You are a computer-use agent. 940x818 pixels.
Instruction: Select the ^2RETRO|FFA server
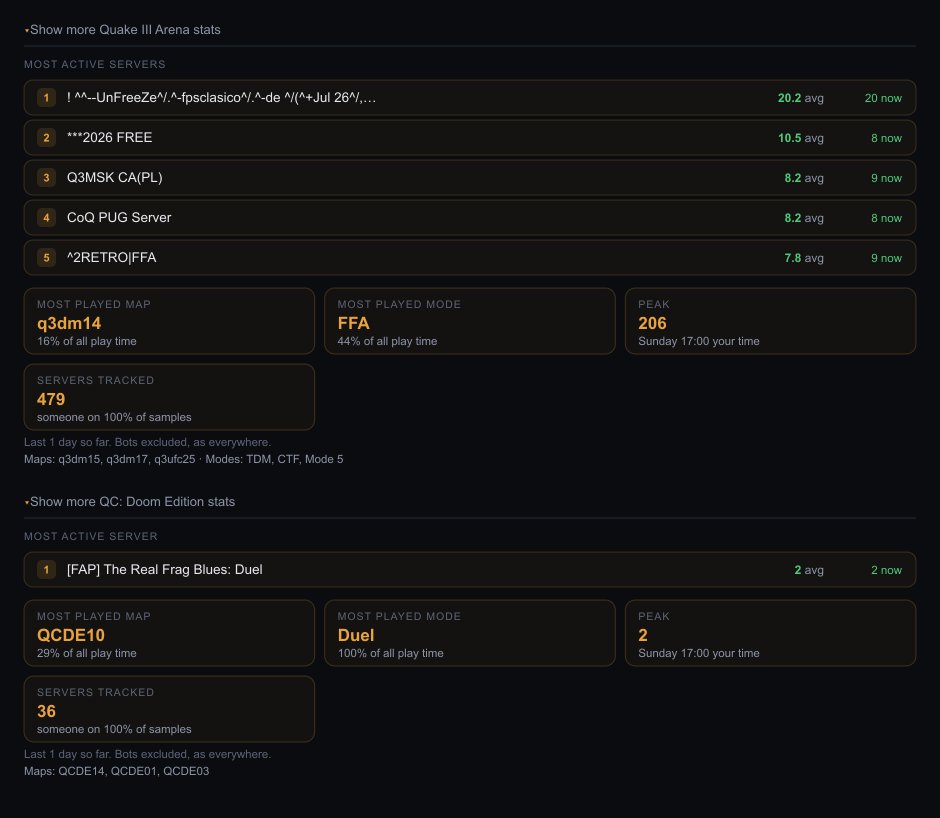470,258
